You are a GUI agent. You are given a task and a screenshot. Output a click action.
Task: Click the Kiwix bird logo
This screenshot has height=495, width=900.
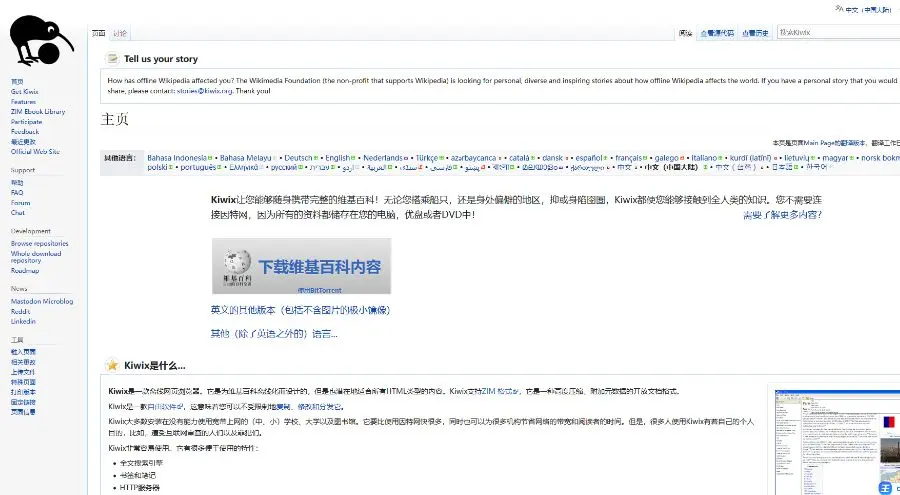click(x=42, y=40)
